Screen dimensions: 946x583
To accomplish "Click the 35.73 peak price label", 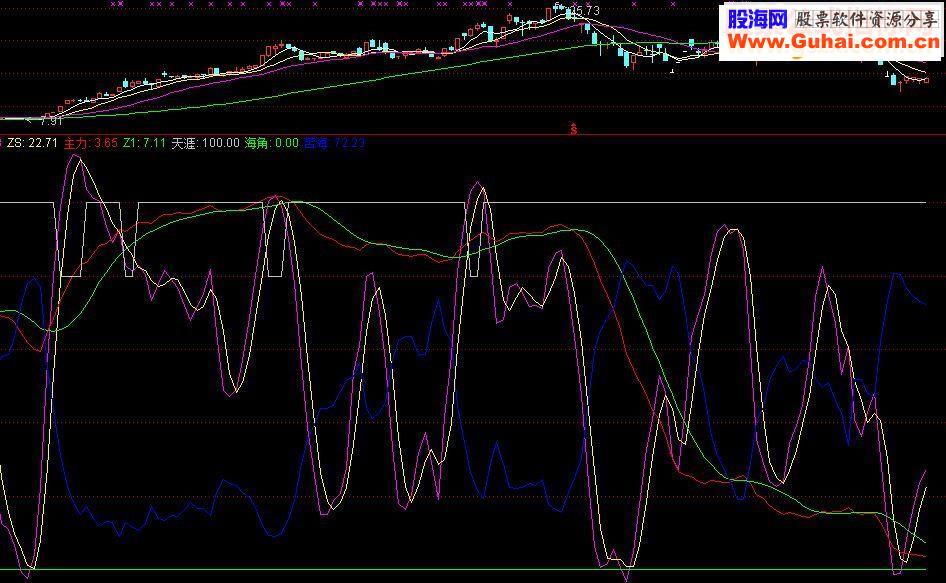I will tap(585, 11).
